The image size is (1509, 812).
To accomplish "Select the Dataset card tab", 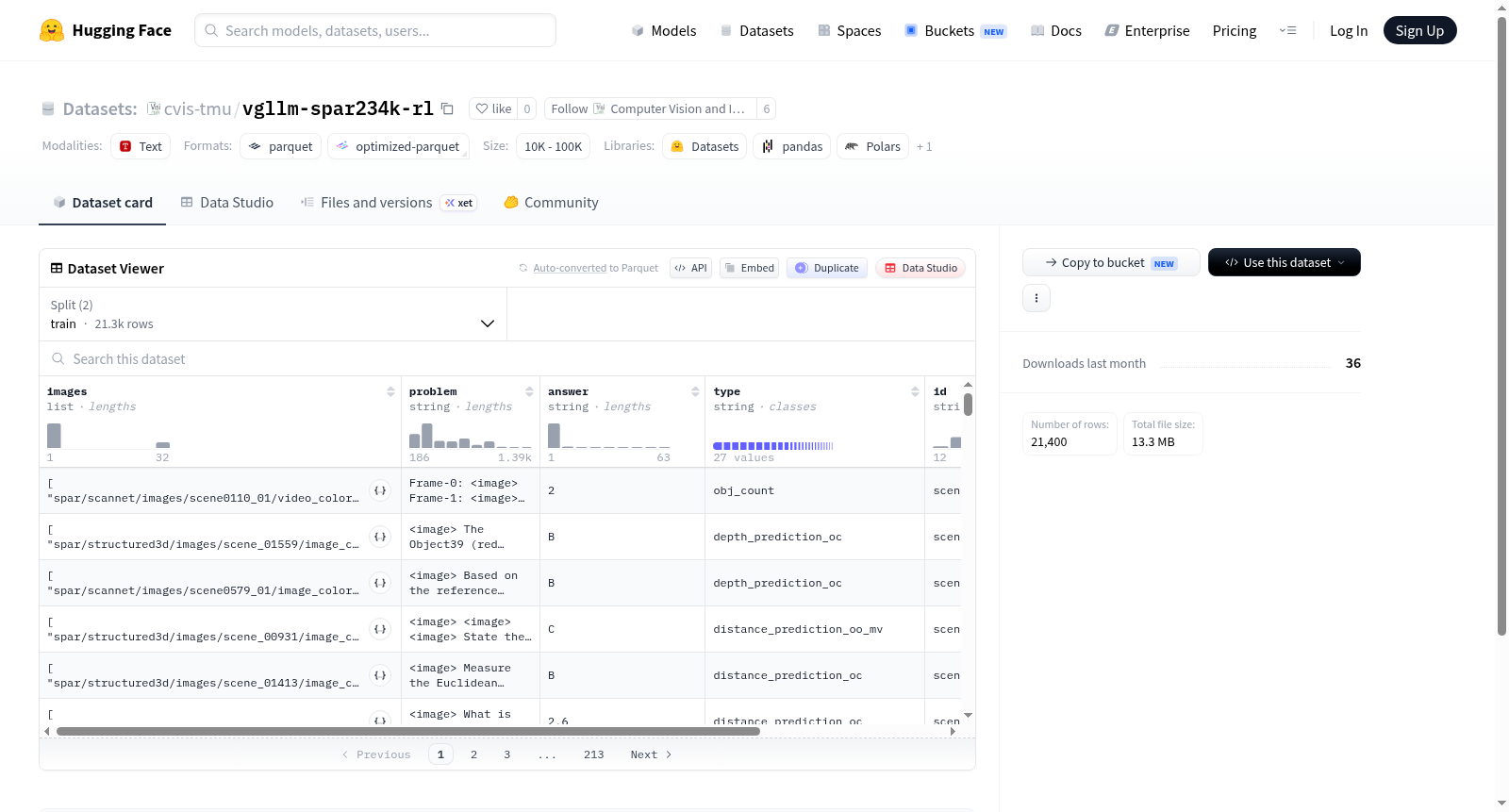I will coord(103,203).
